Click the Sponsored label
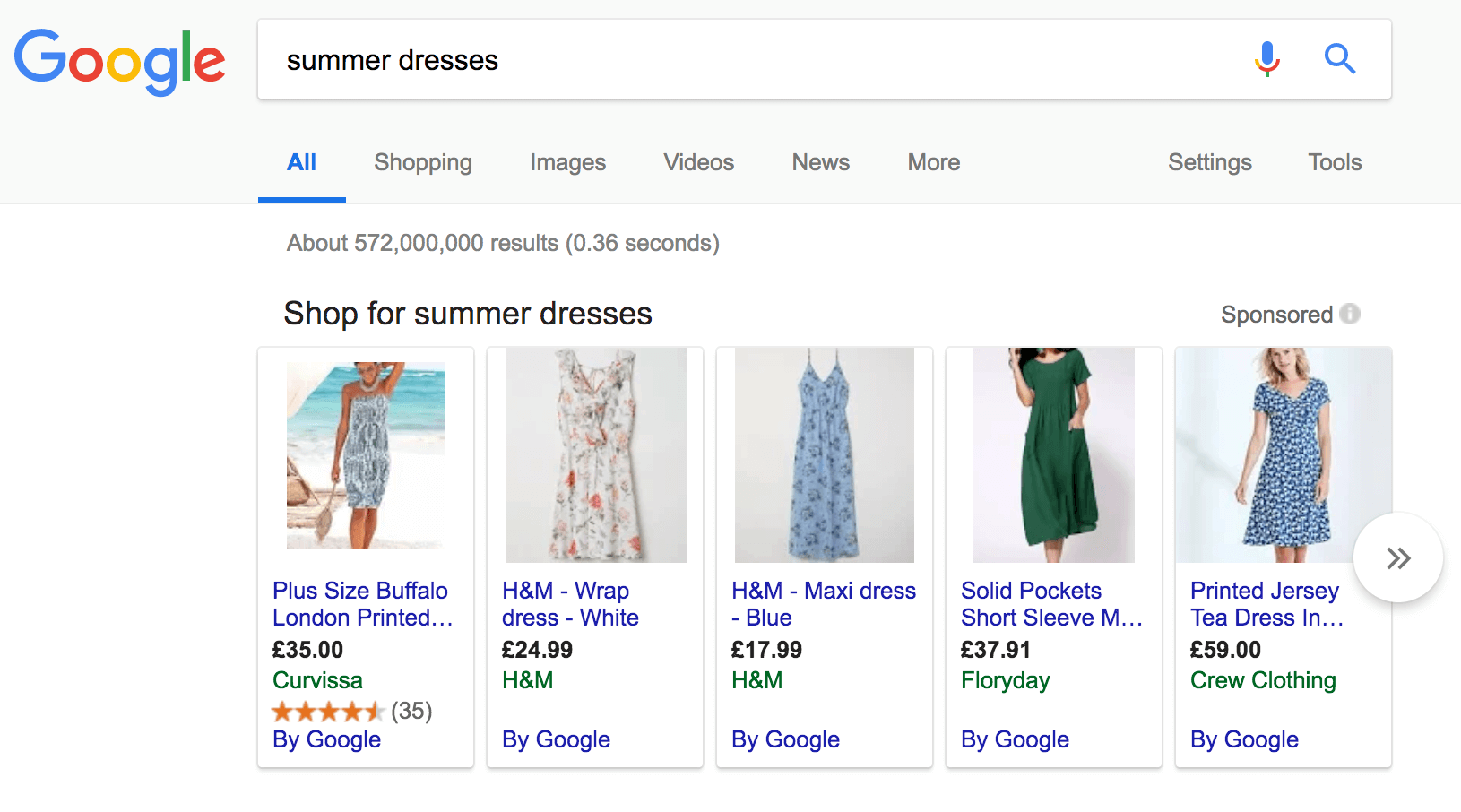The height and width of the screenshot is (812, 1461). (1276, 315)
